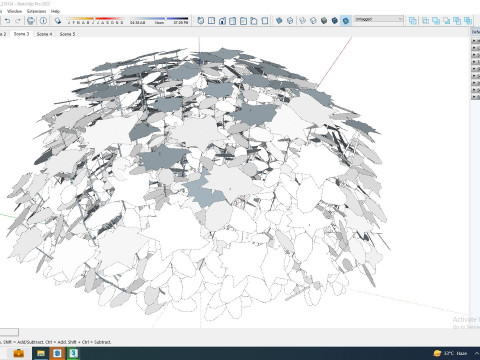Toggle the highlighted Monochrome style icon

coord(346,21)
